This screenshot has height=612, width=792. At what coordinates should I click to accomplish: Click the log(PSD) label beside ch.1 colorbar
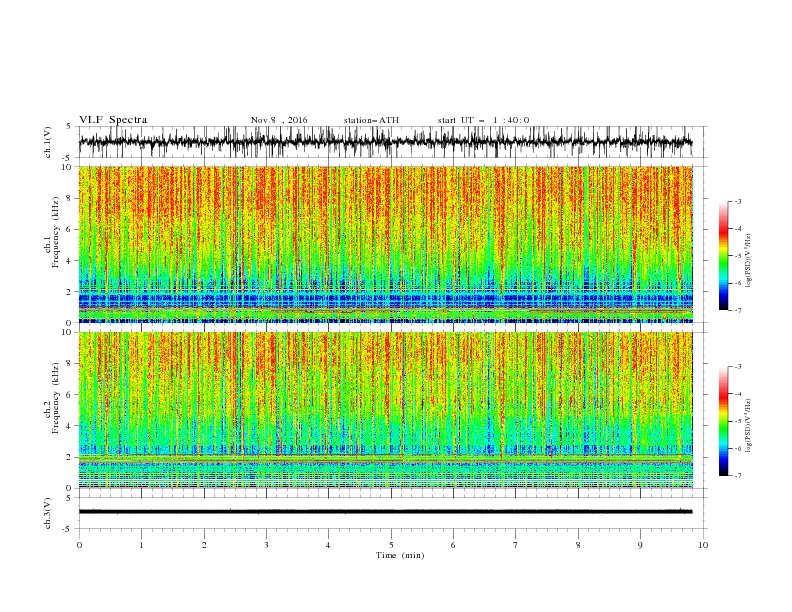[748, 261]
